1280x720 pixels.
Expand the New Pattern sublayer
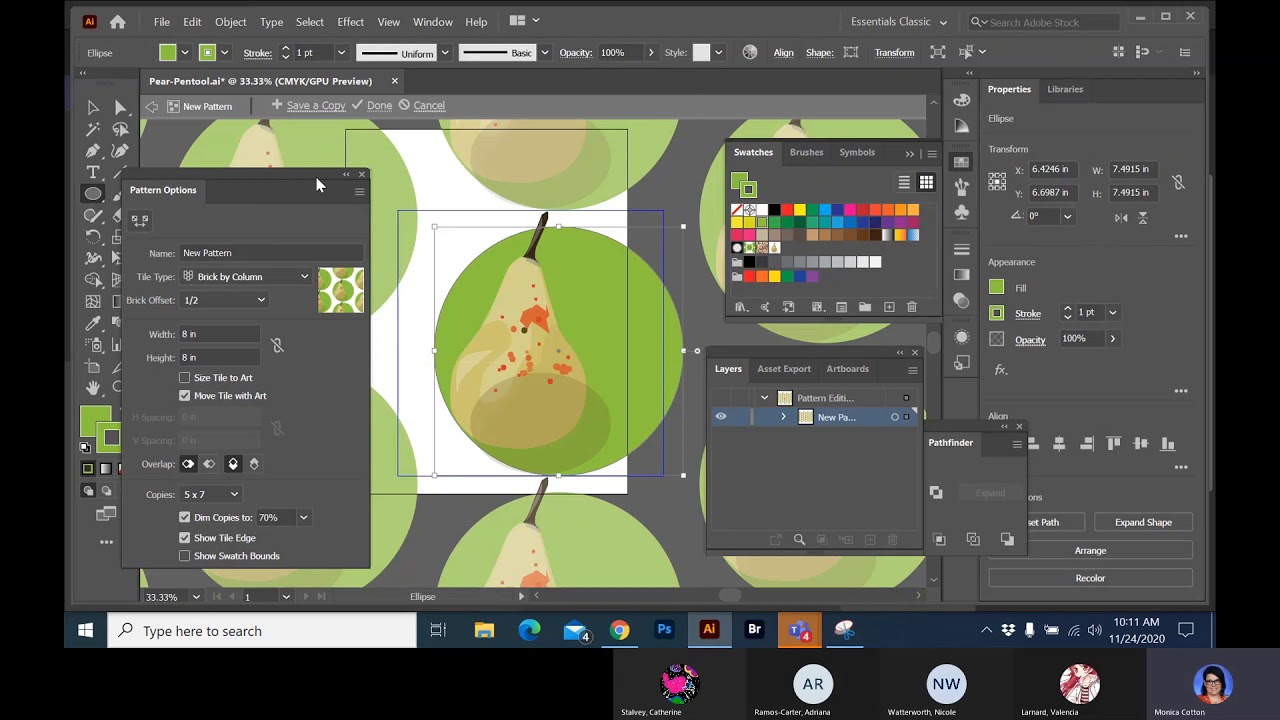tap(783, 417)
